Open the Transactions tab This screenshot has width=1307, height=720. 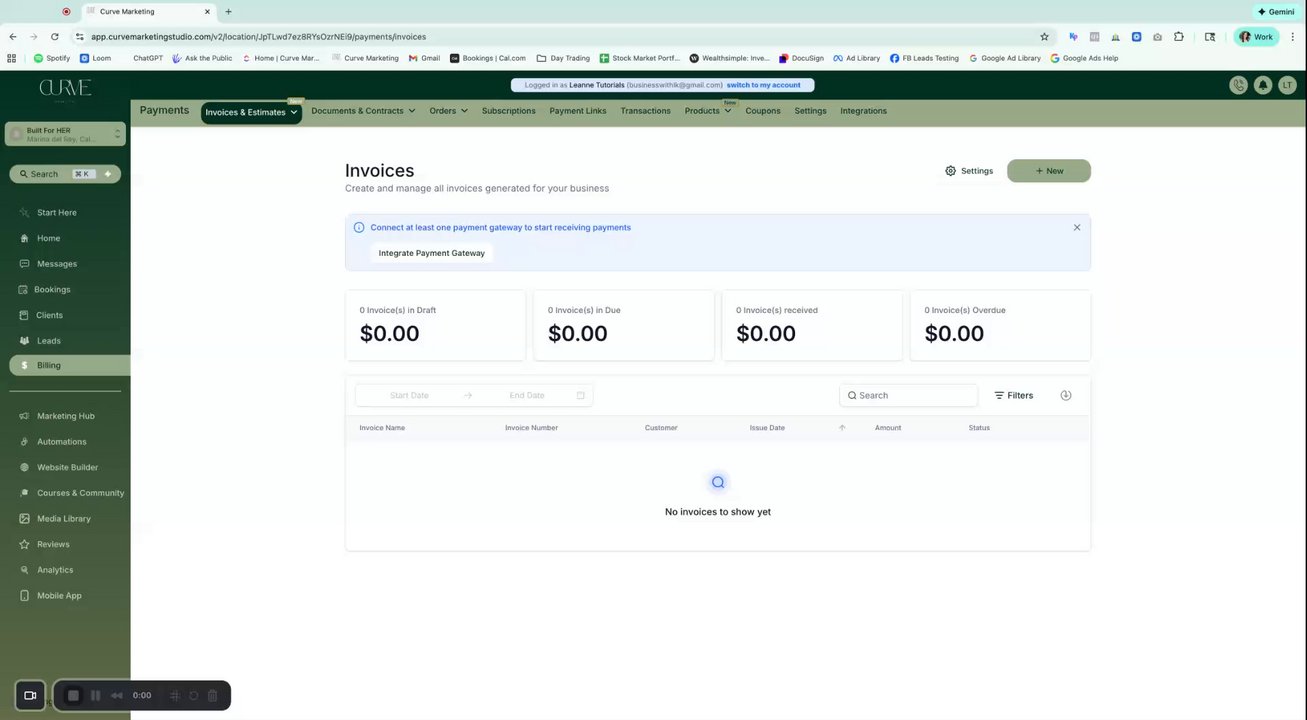(x=645, y=111)
